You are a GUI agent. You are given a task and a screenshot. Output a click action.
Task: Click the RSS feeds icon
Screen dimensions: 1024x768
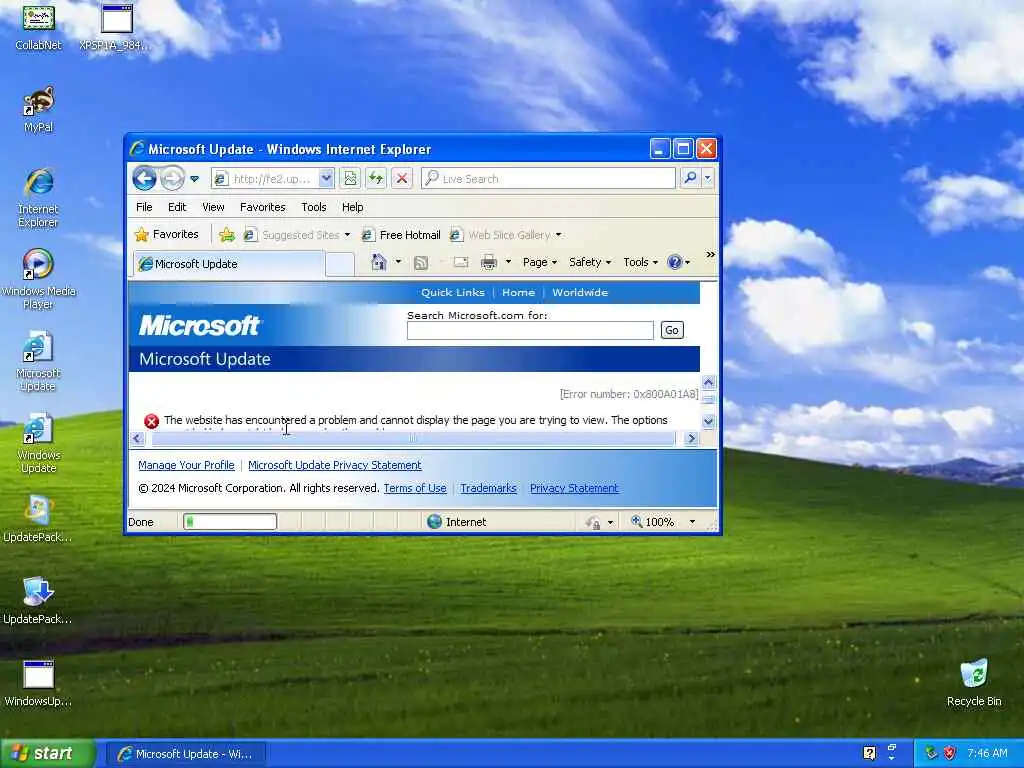(x=421, y=263)
